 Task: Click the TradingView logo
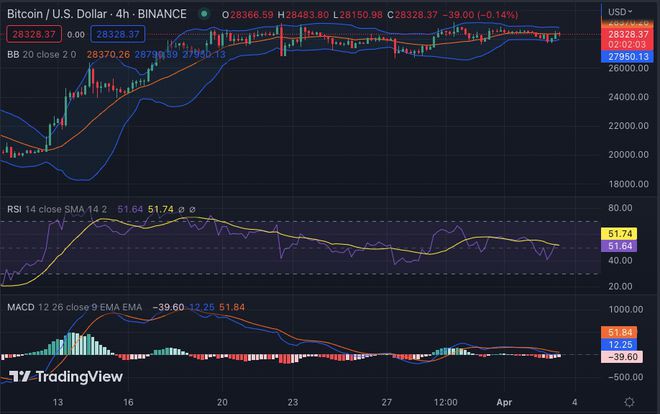click(66, 376)
